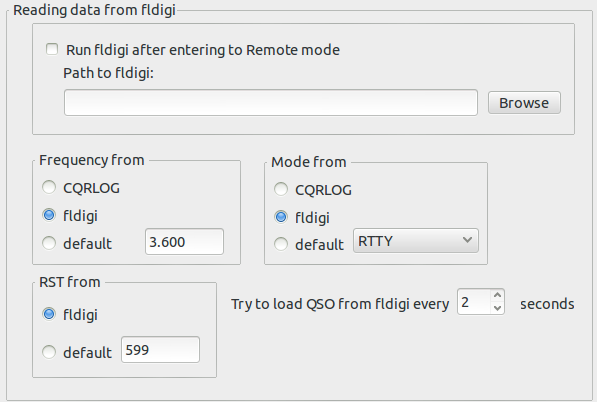Click the Path to fldigi text field
Screen dimensions: 597x402
[271, 102]
